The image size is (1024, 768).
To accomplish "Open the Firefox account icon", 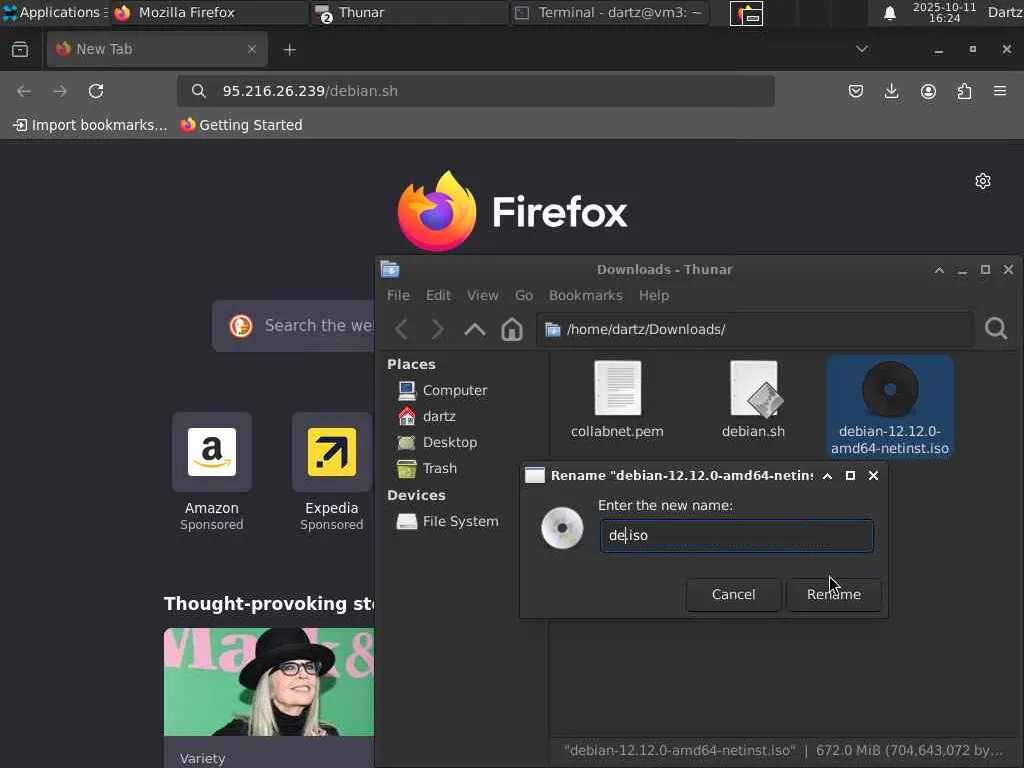I will (x=928, y=91).
